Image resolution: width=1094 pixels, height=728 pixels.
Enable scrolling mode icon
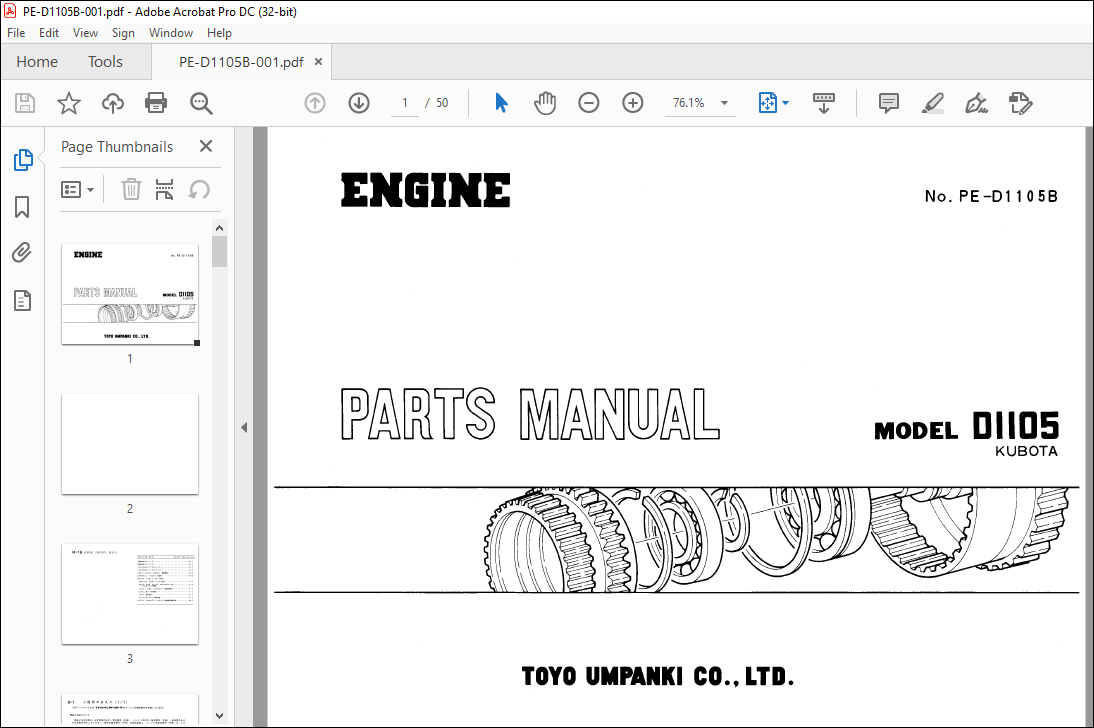click(824, 103)
